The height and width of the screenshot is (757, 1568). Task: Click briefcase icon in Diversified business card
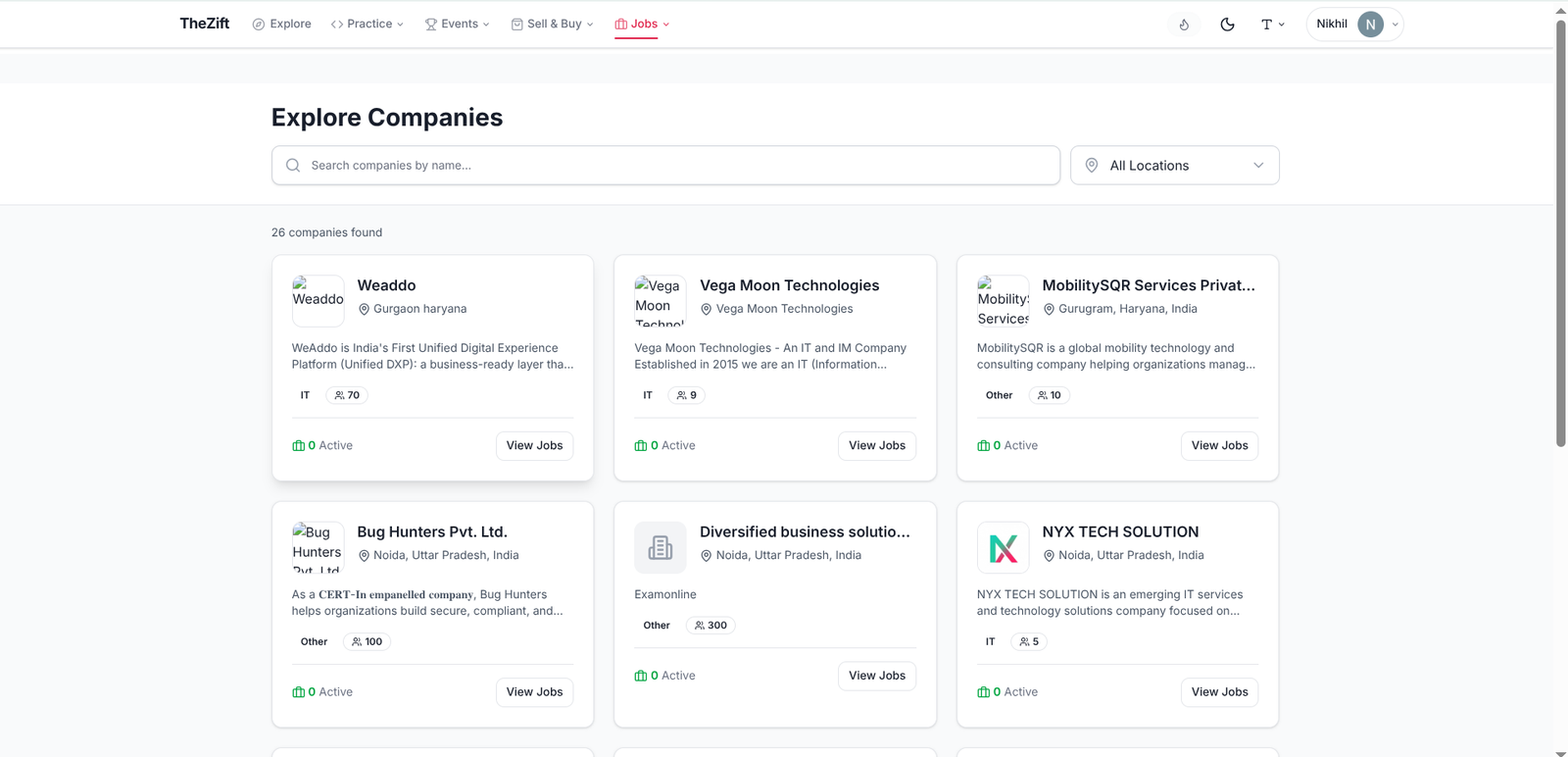pyautogui.click(x=641, y=676)
